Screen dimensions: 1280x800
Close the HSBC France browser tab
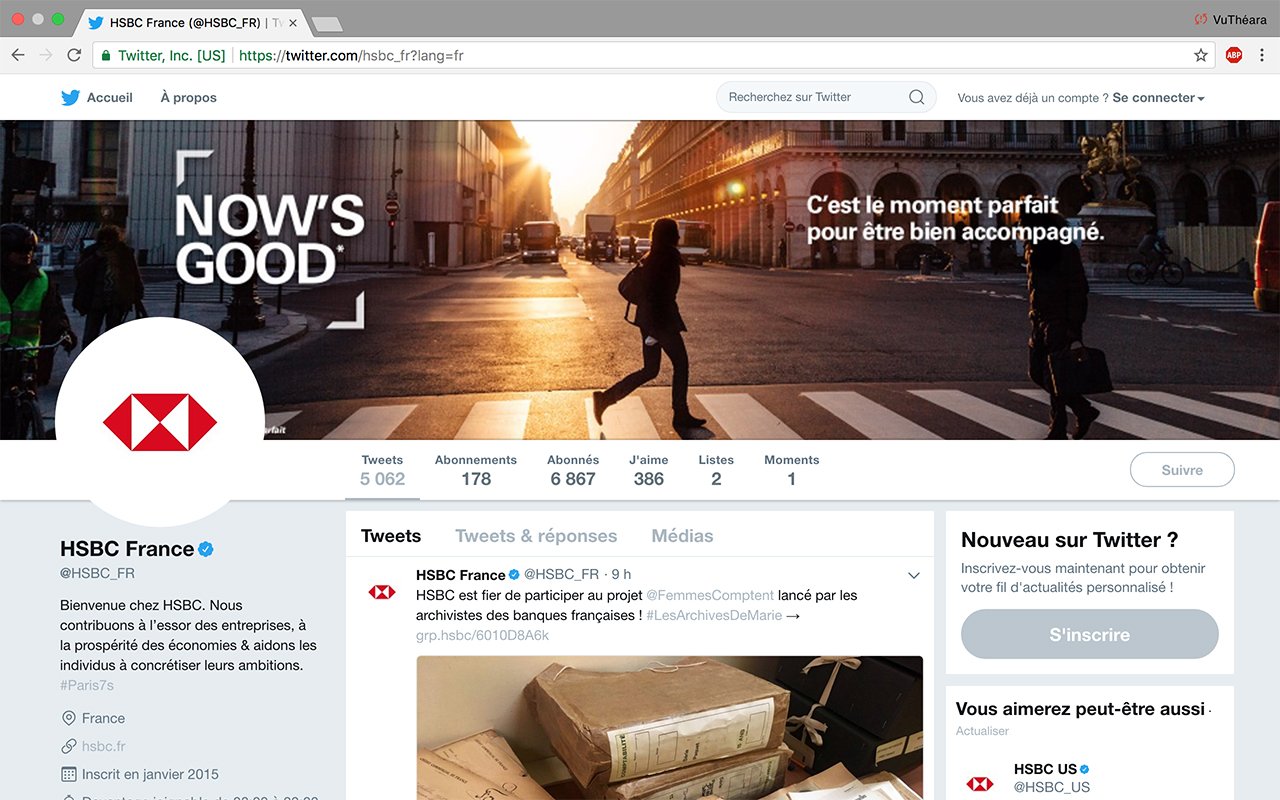(293, 22)
